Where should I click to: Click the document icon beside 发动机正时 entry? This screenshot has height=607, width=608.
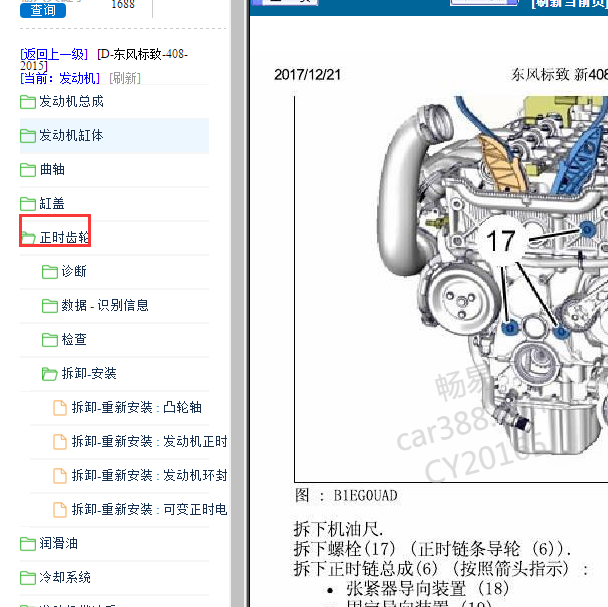tap(60, 442)
